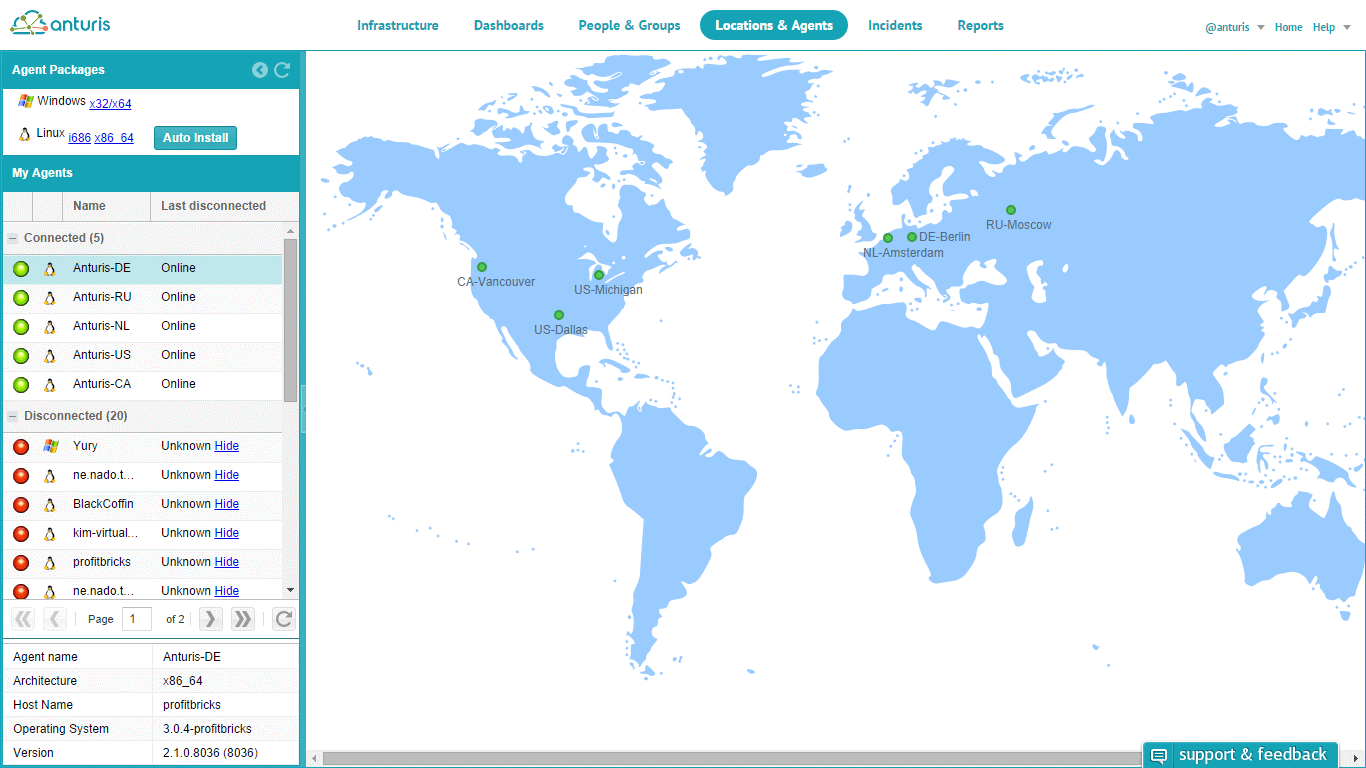Refresh the Agent Packages panel
The image size is (1366, 768).
click(282, 70)
